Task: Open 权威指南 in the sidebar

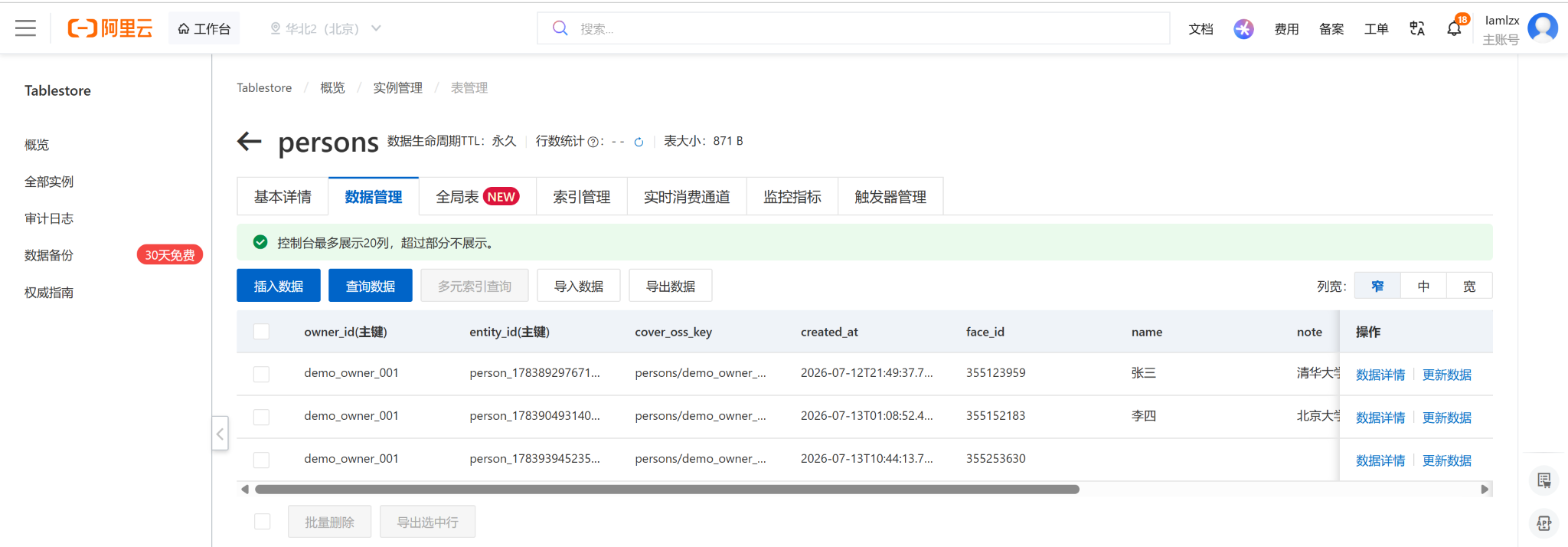Action: tap(49, 293)
